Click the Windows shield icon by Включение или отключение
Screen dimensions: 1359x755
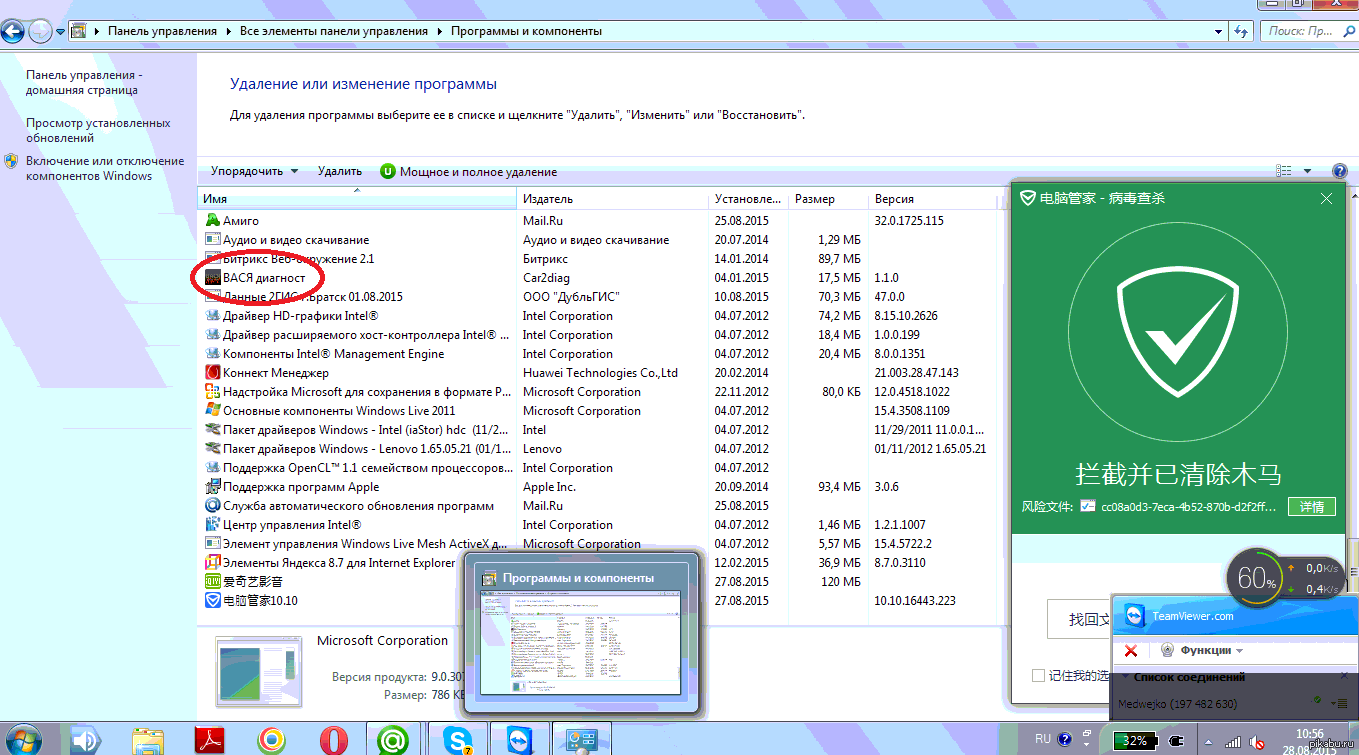(x=11, y=161)
